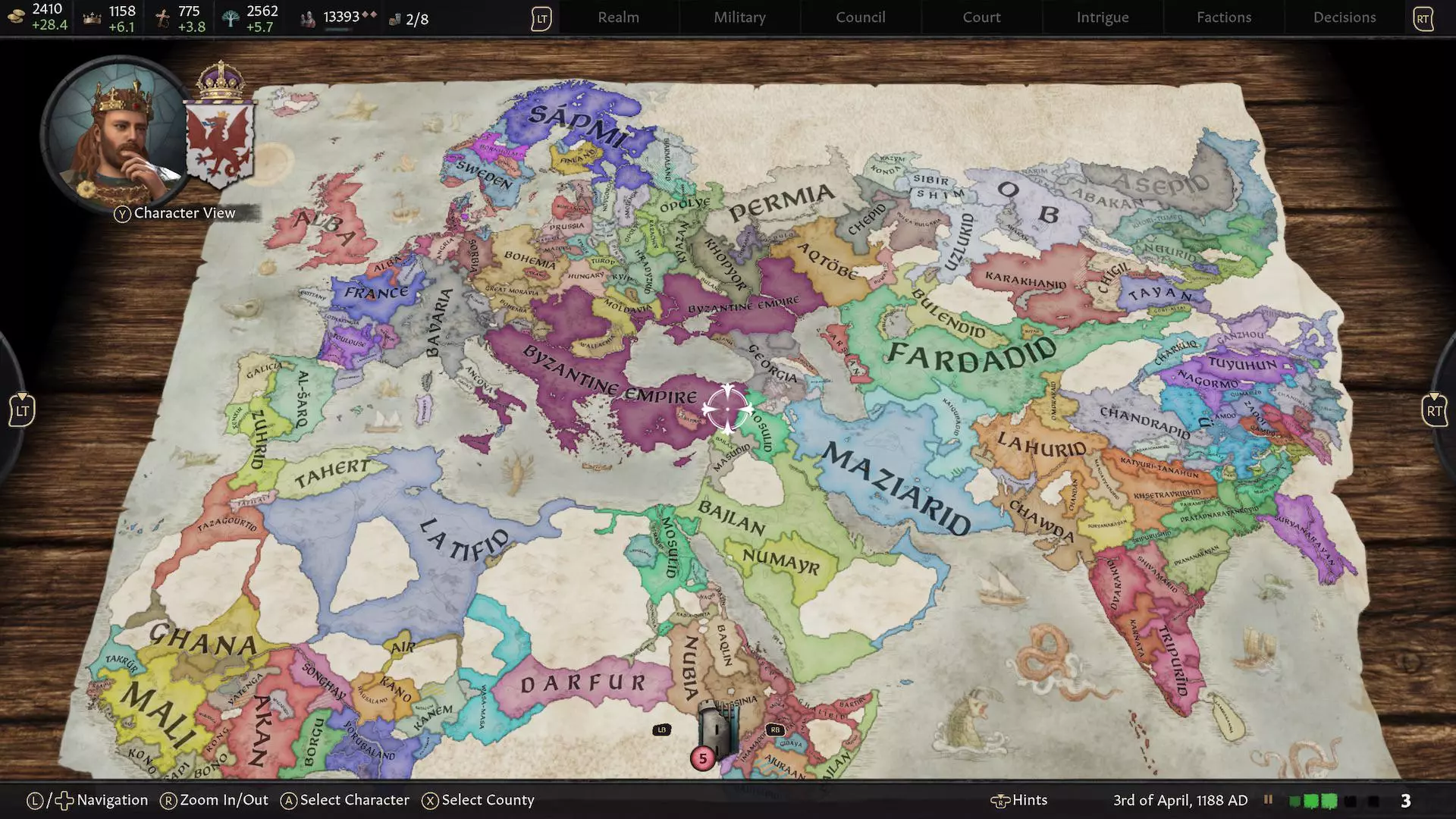1456x819 pixels.
Task: Pause the game clock
Action: 1269,799
